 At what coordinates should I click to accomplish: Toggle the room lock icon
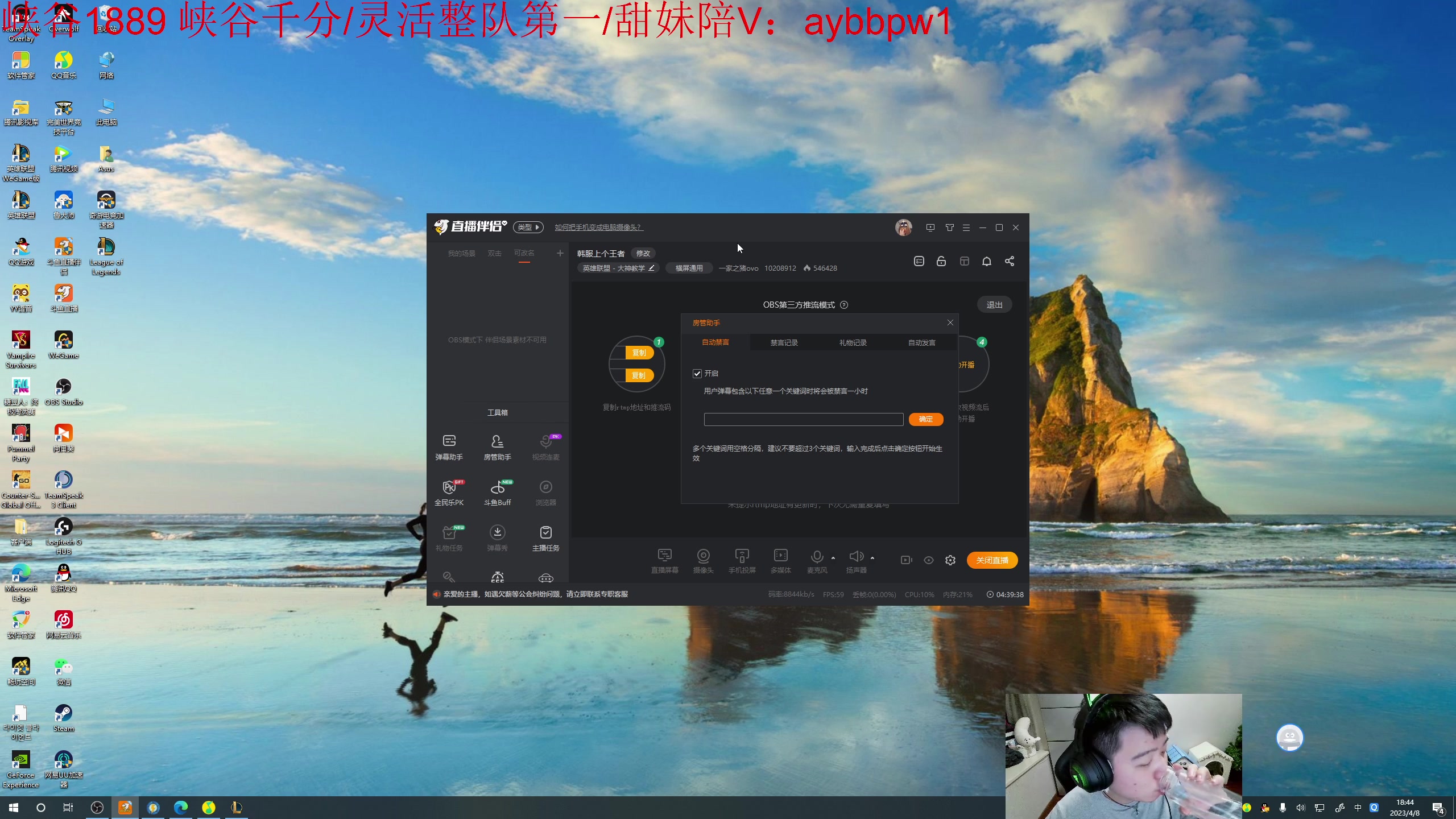click(x=941, y=261)
